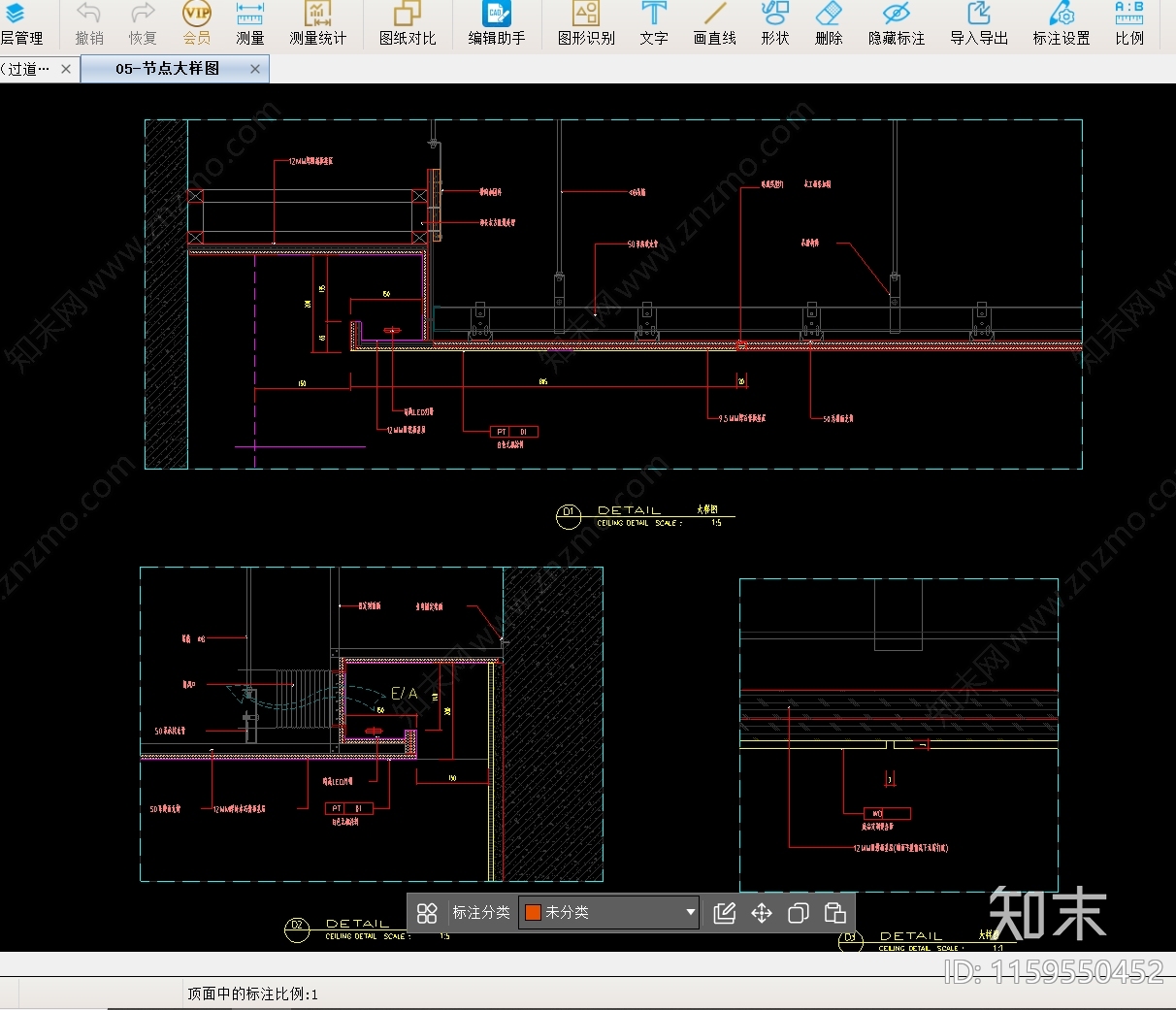Click the paste icon in floating bar
Image resolution: width=1176 pixels, height=1010 pixels.
point(834,913)
